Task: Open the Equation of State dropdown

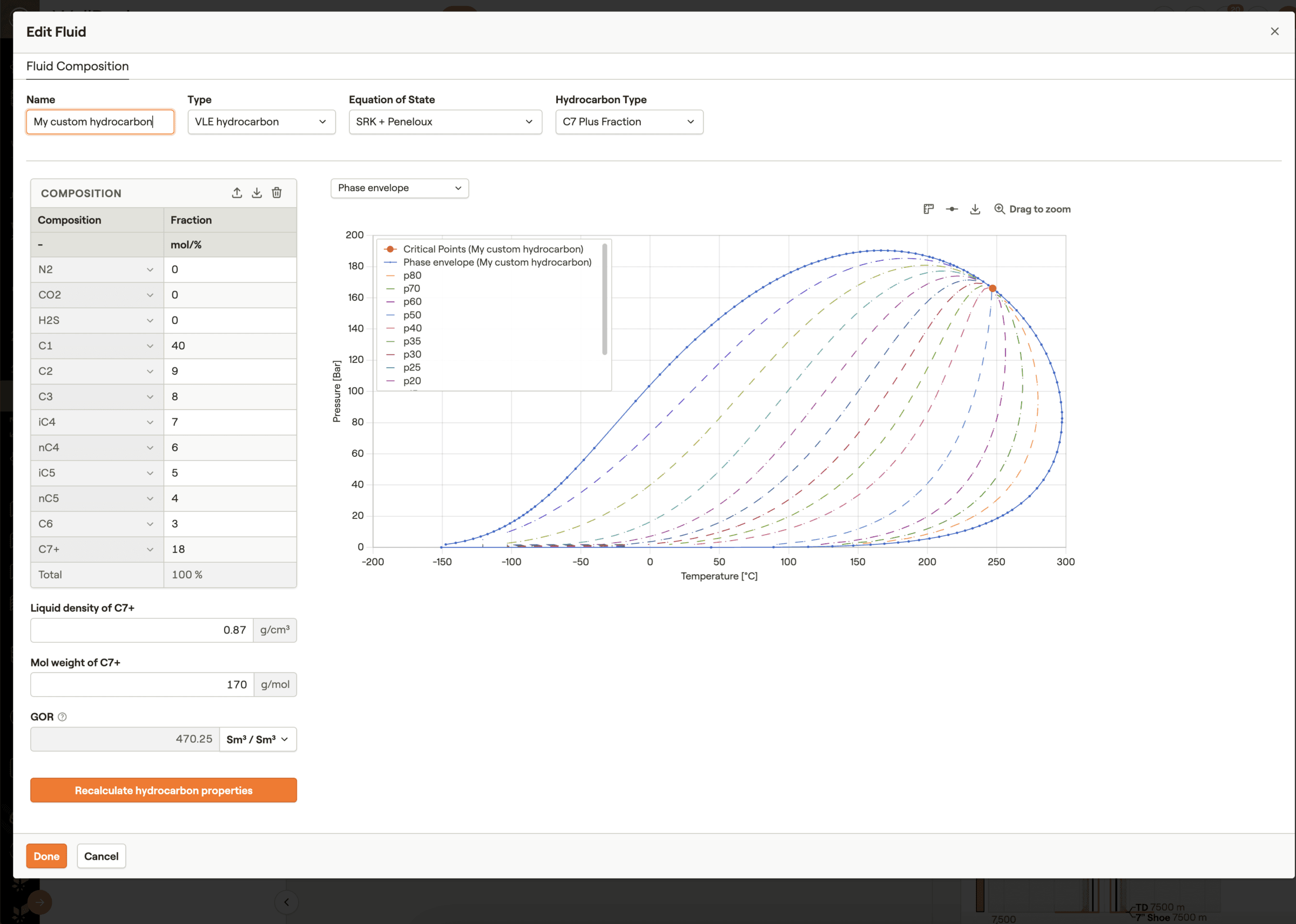Action: pos(446,122)
